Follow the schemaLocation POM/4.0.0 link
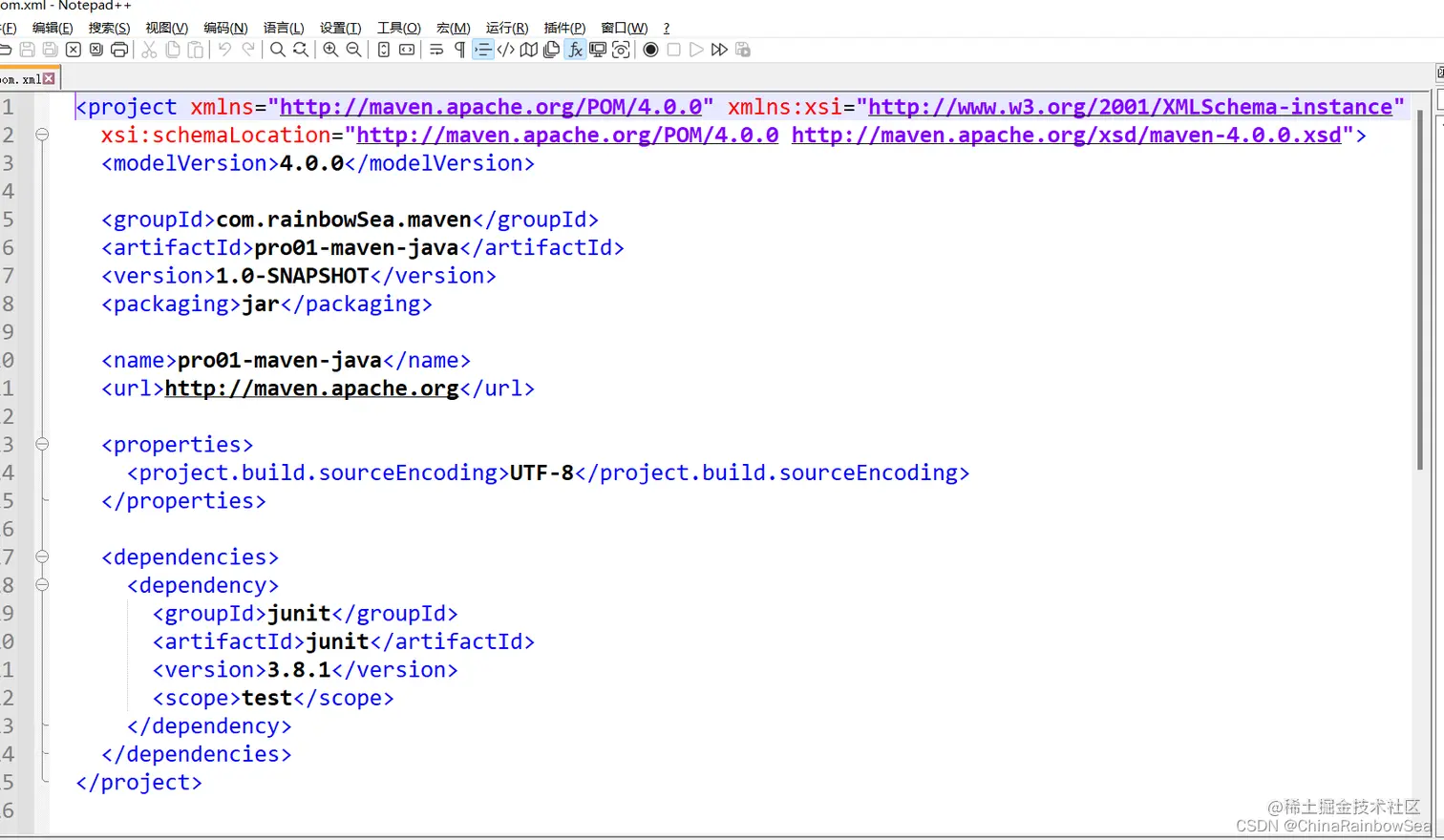The height and width of the screenshot is (840, 1444). pyautogui.click(x=567, y=136)
